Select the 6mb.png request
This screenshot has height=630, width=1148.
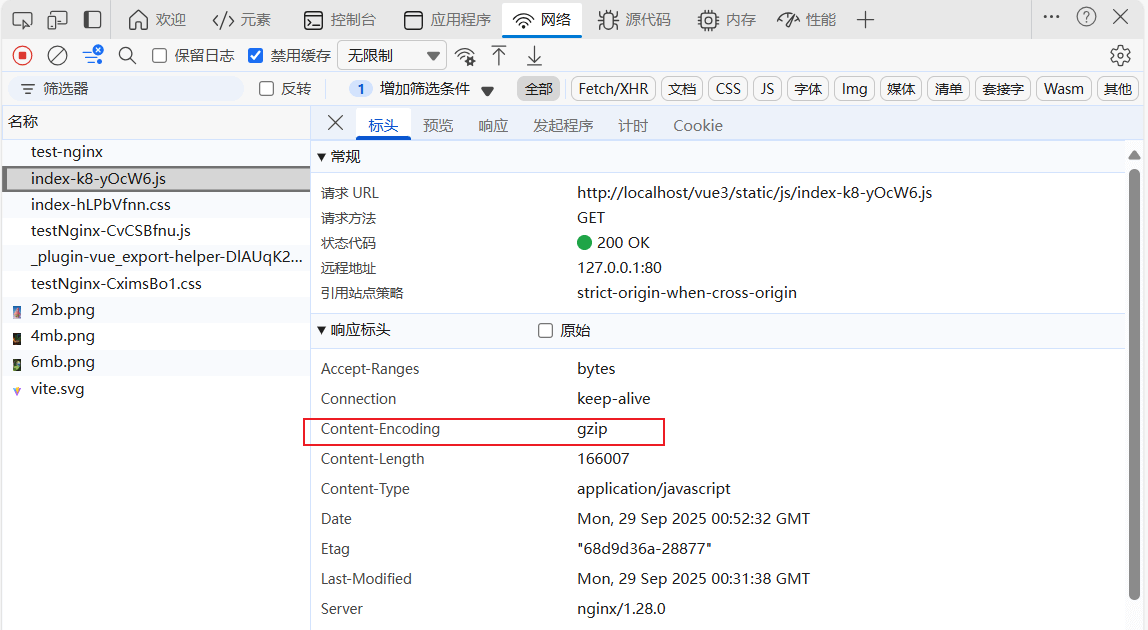63,362
